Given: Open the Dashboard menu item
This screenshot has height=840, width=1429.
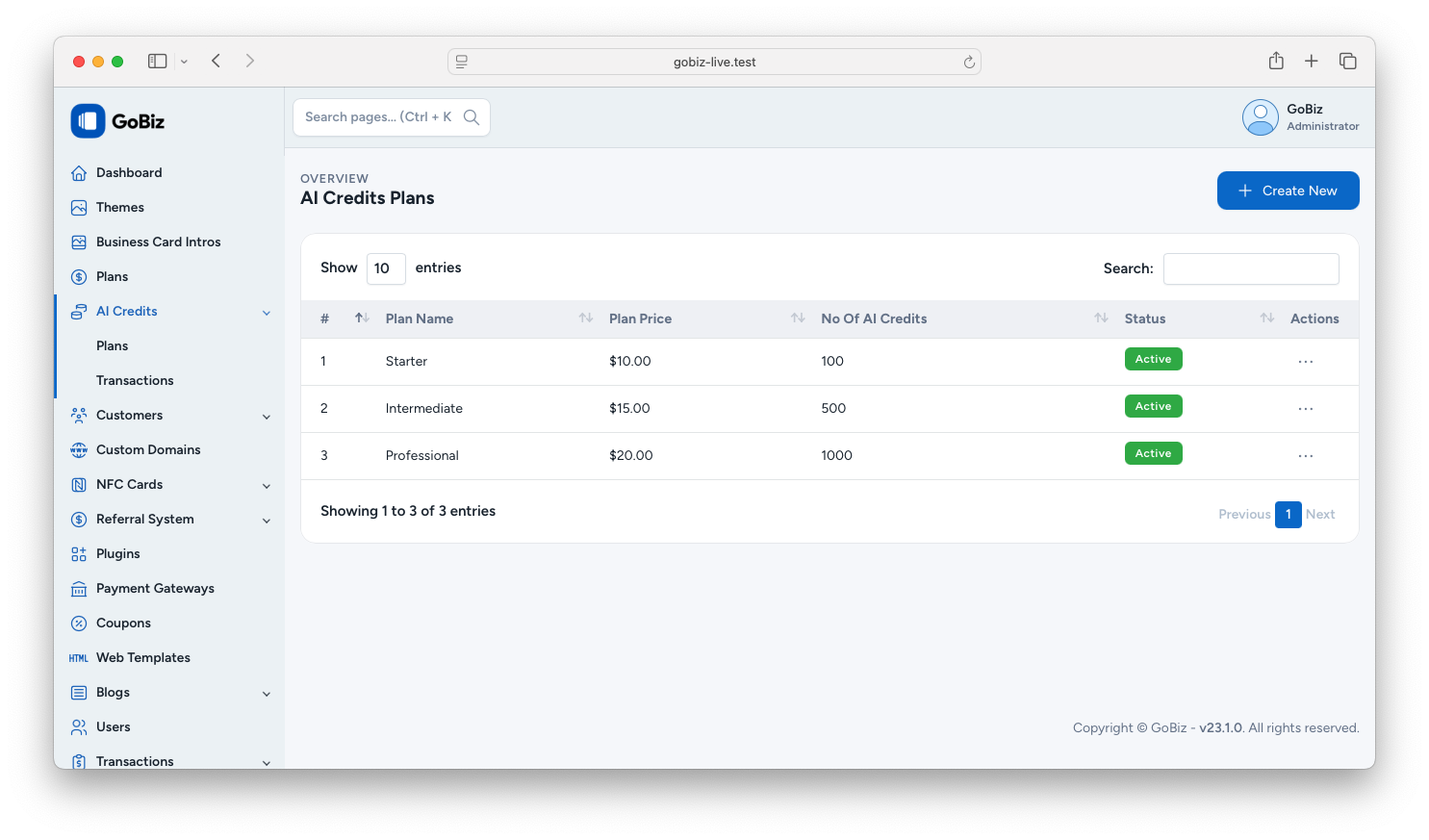Looking at the screenshot, I should click(x=129, y=173).
